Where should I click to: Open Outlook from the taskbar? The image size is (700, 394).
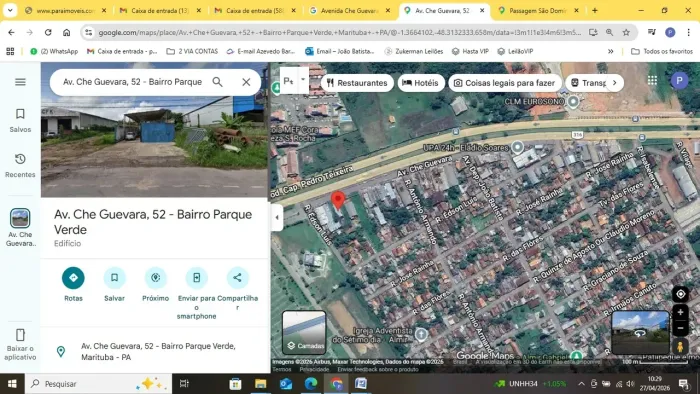(286, 384)
